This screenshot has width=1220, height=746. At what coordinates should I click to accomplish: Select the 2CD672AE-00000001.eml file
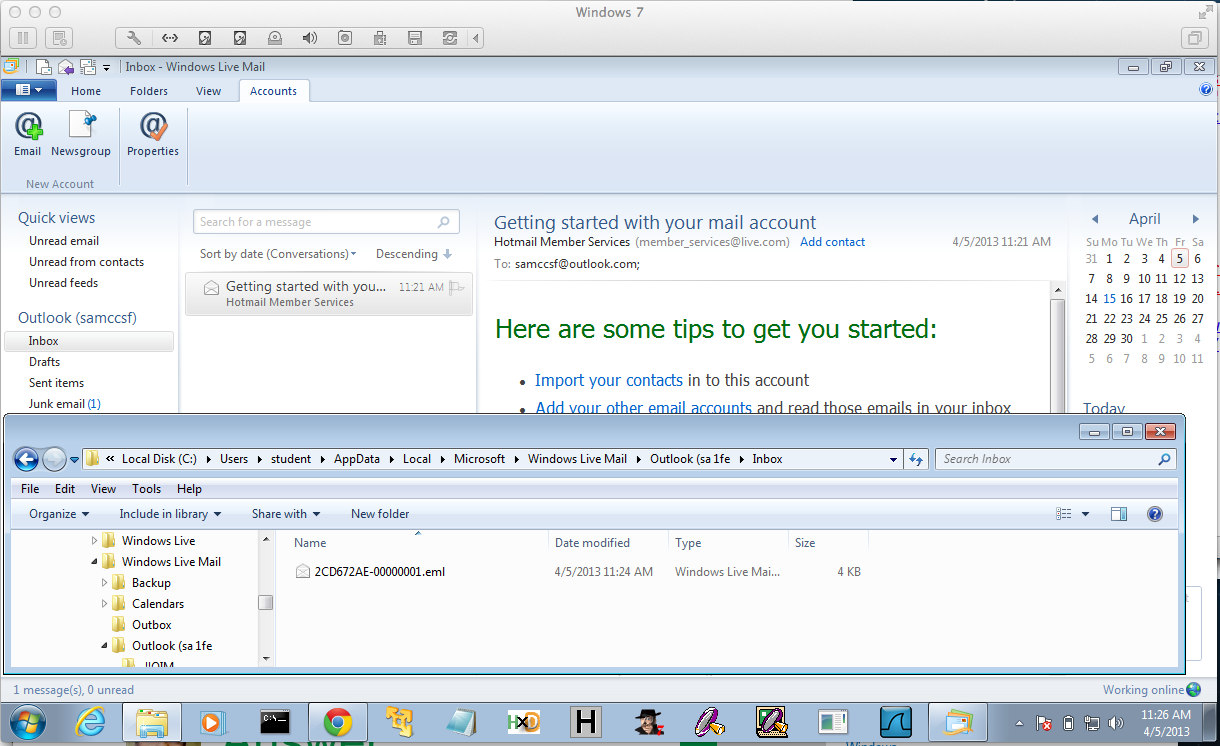tap(379, 572)
